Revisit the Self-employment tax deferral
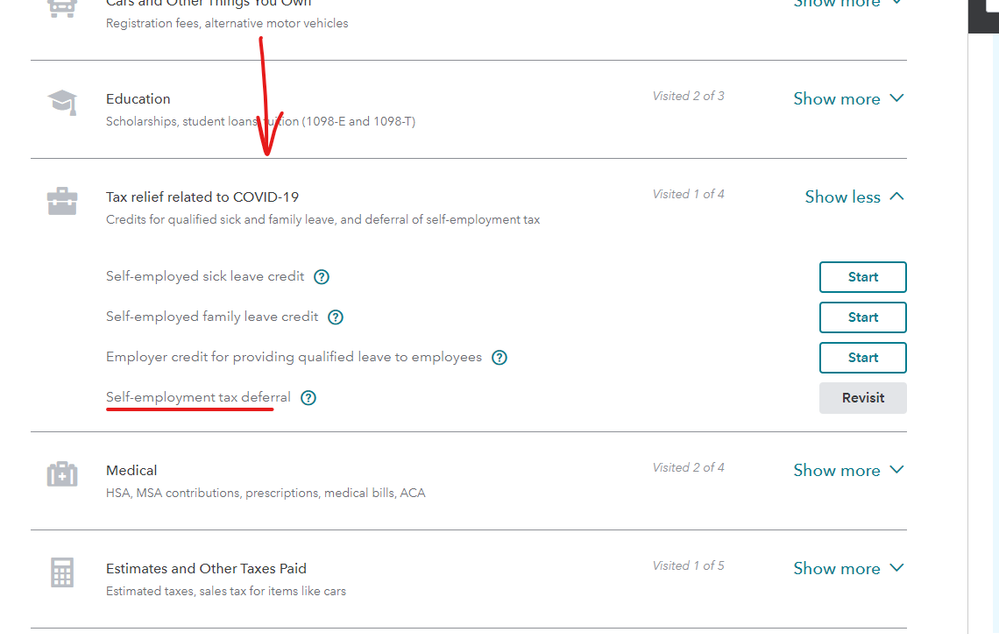 862,398
